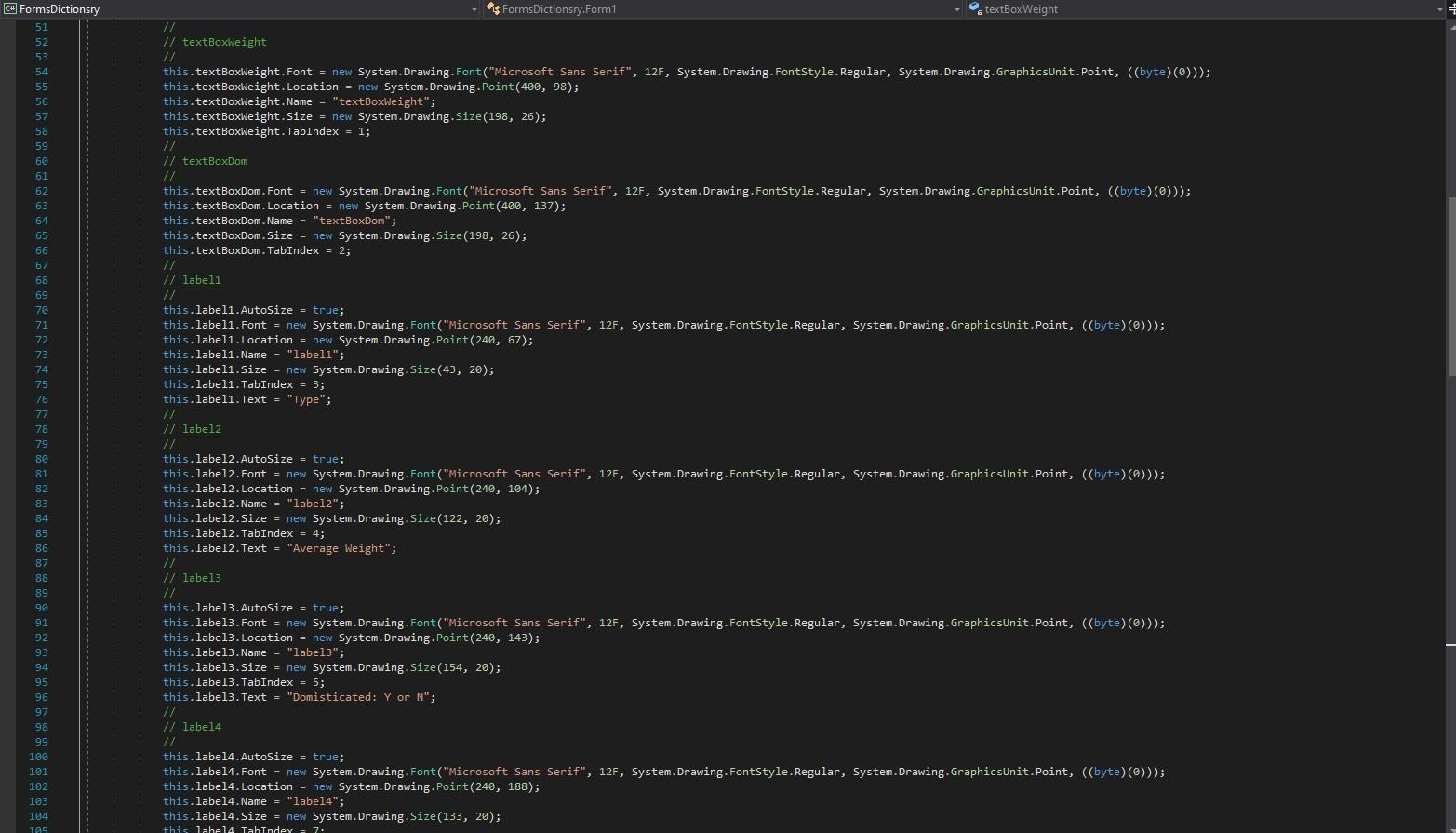Open the FormsDictionsry.Form1 type dropdown
Screen dimensions: 1456x833
[956, 9]
